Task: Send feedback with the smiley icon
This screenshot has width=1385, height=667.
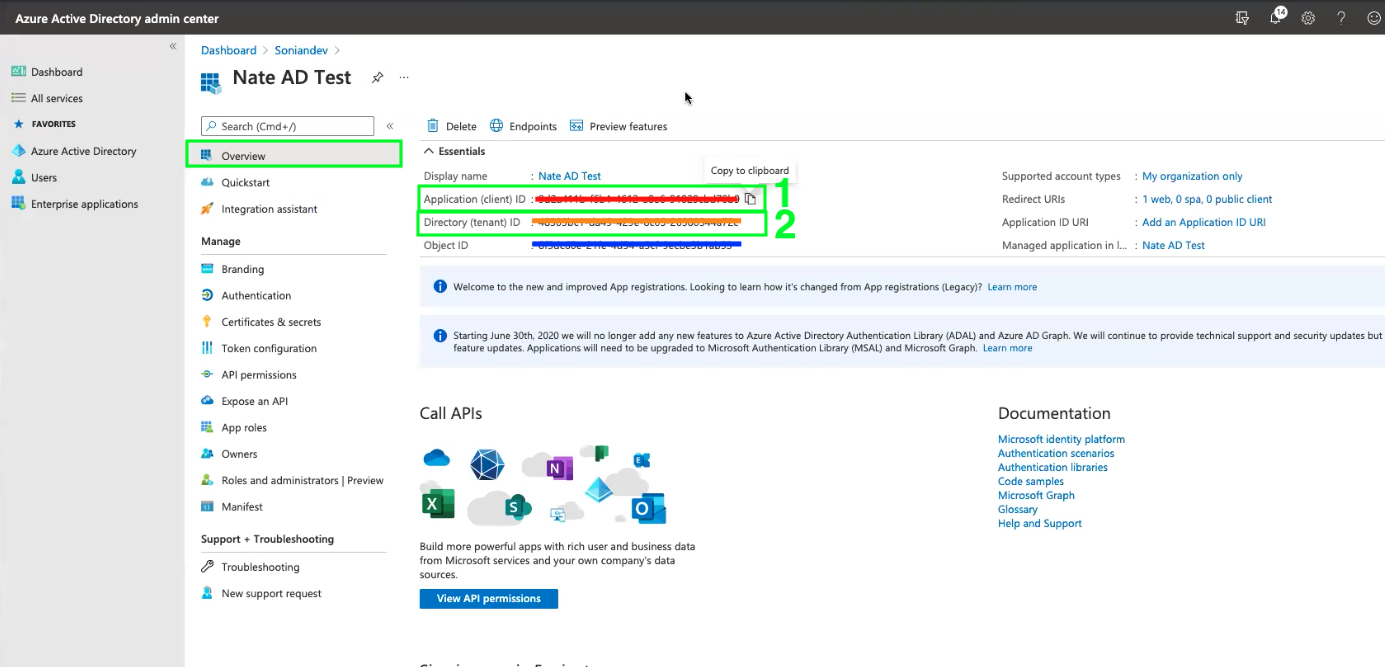Action: [1373, 18]
